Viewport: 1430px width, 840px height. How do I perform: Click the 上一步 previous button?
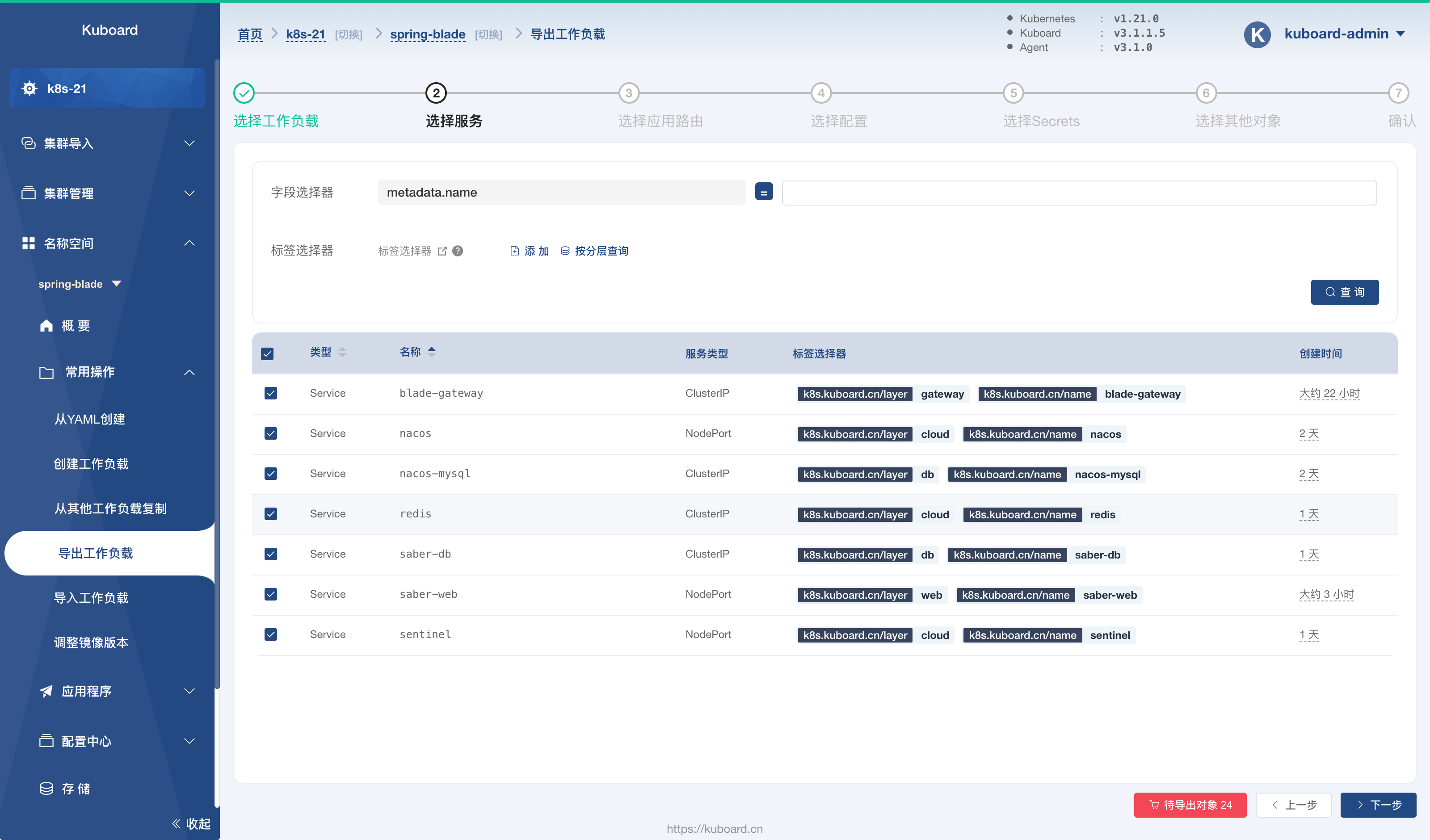[x=1294, y=805]
